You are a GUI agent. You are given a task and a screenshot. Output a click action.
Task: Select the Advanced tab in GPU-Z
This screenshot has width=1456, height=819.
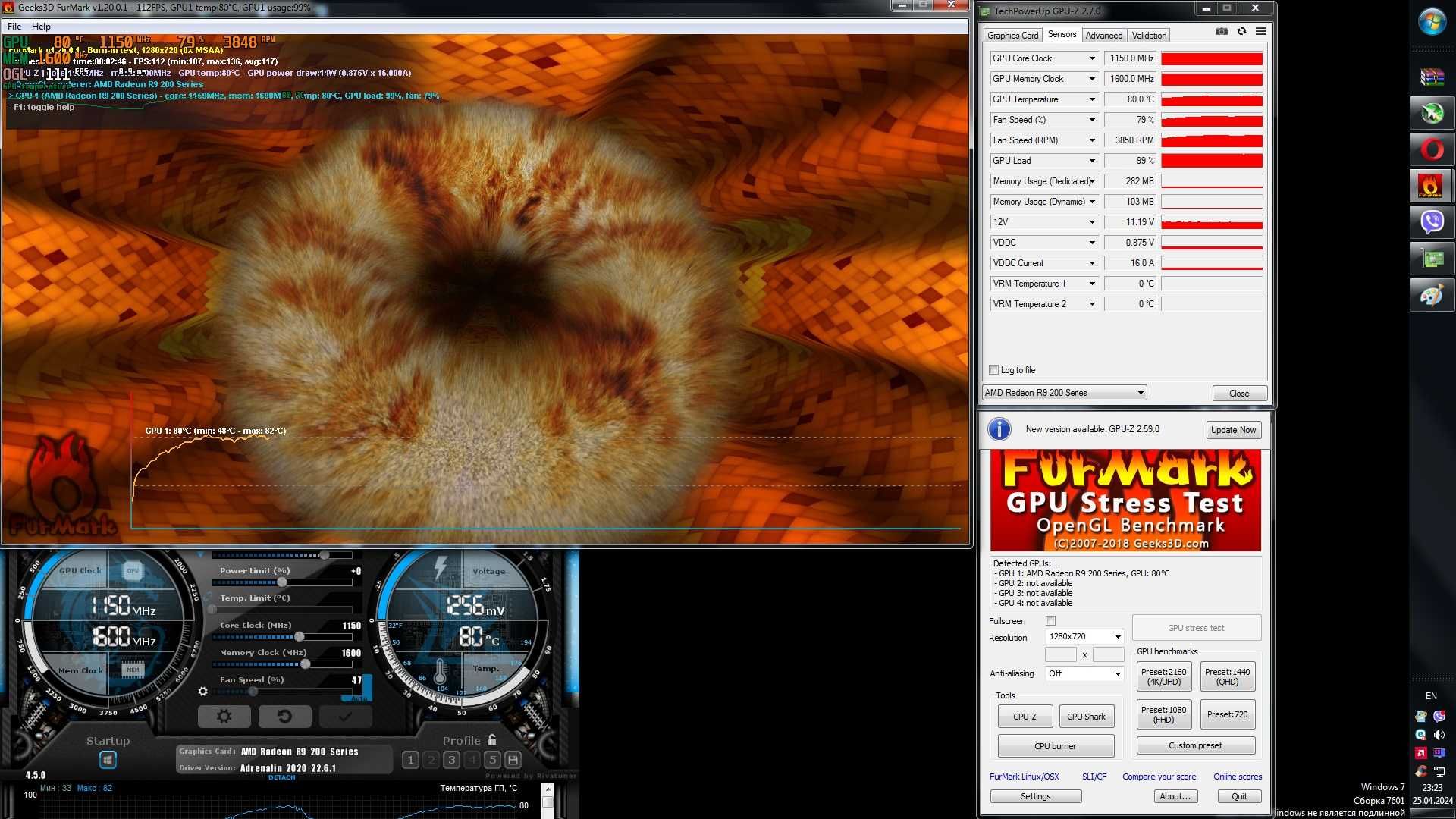[1104, 35]
